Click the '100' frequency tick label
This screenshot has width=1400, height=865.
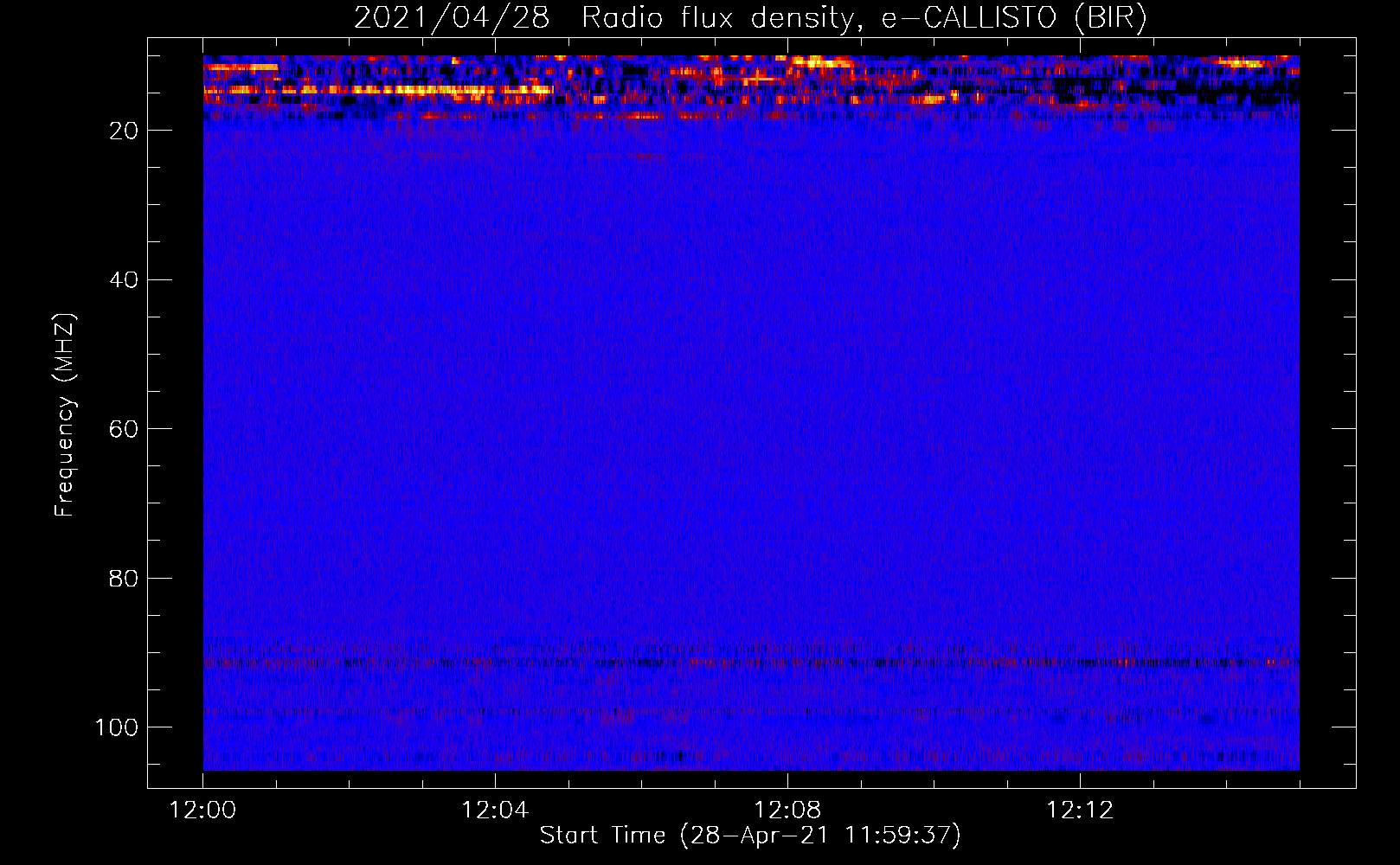coord(116,727)
